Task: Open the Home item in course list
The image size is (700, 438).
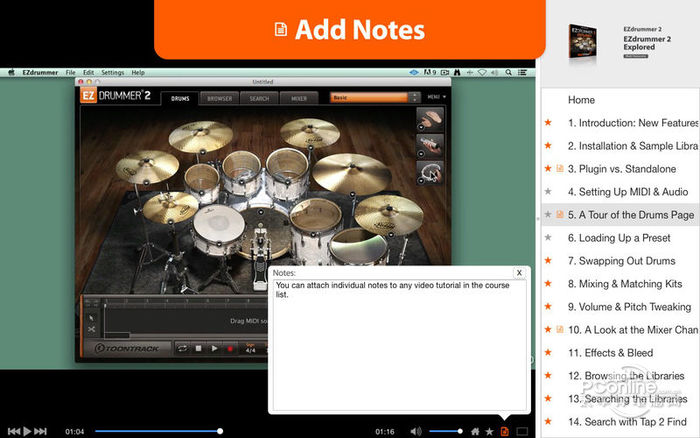Action: click(x=581, y=100)
